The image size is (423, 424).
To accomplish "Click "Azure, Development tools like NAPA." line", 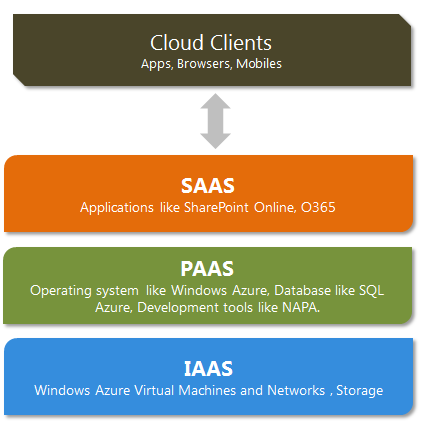I will point(207,307).
